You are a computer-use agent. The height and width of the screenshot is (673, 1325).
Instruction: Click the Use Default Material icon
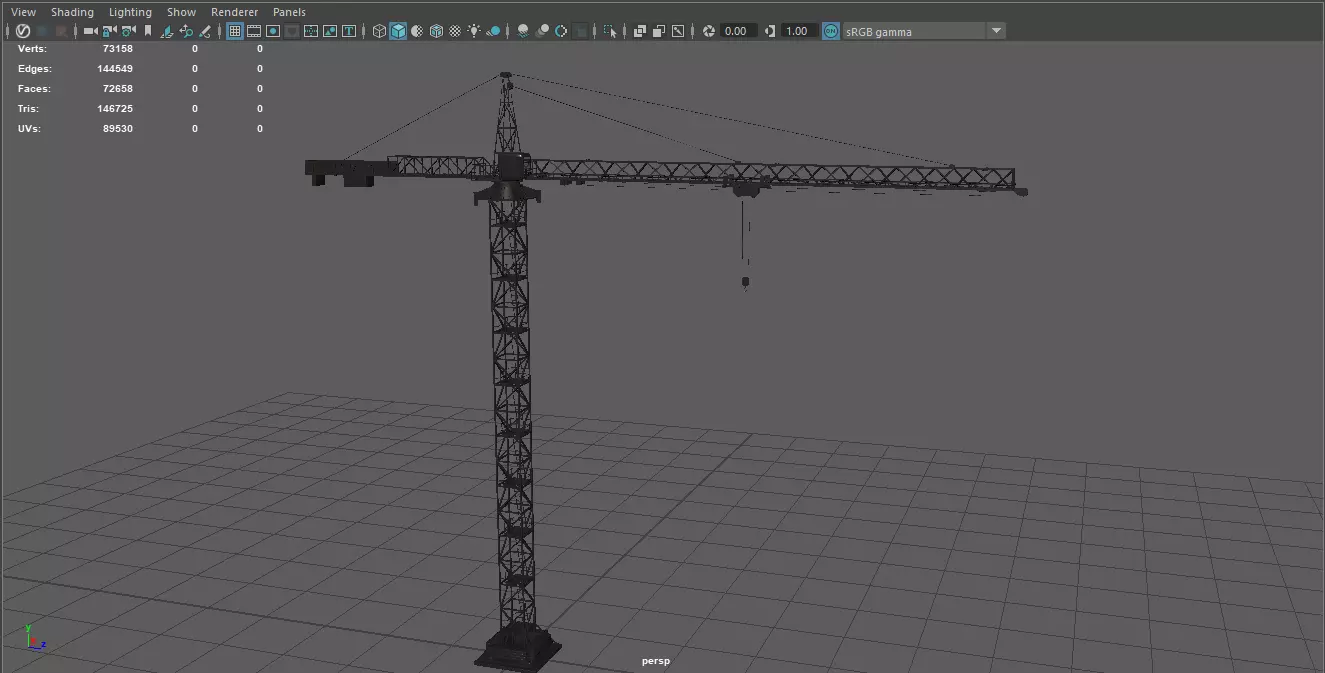pyautogui.click(x=417, y=31)
